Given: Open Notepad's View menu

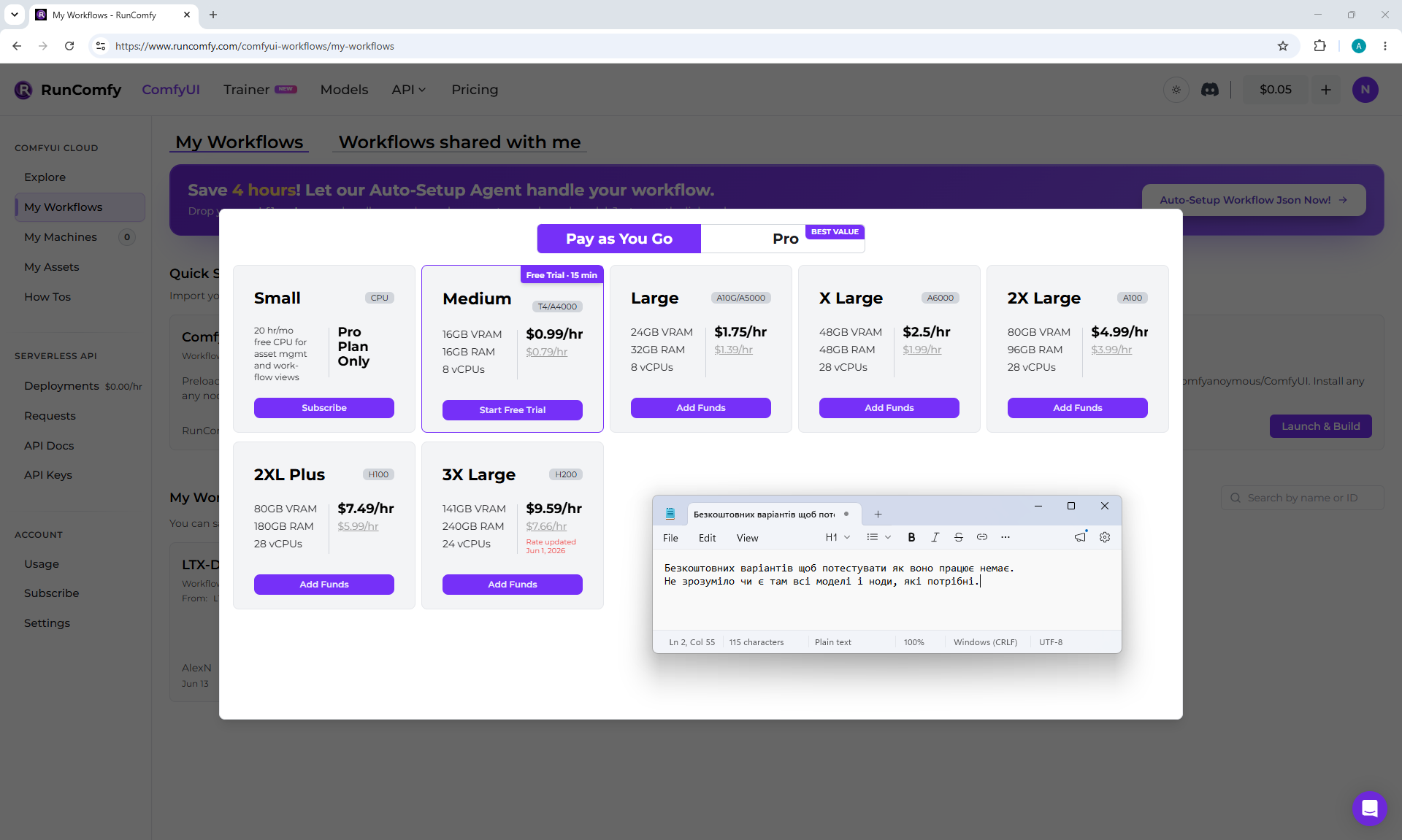Looking at the screenshot, I should point(747,538).
